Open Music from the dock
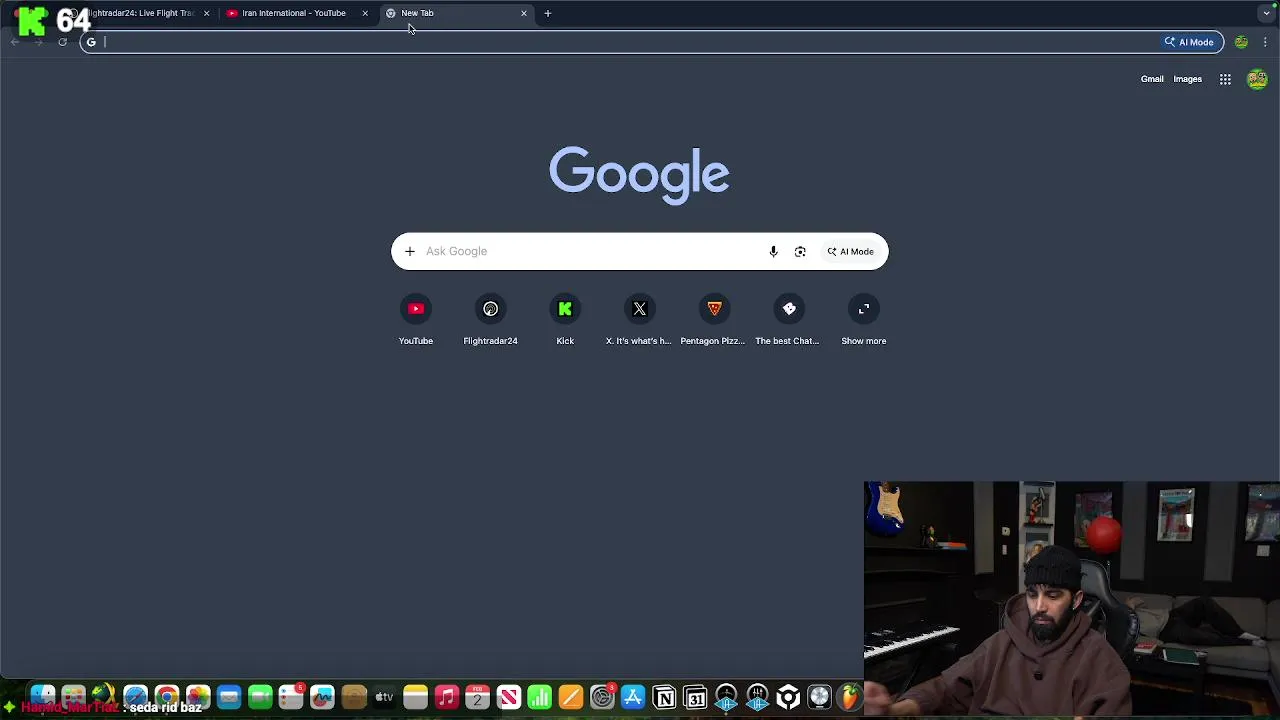This screenshot has height=720, width=1280. pyautogui.click(x=446, y=696)
